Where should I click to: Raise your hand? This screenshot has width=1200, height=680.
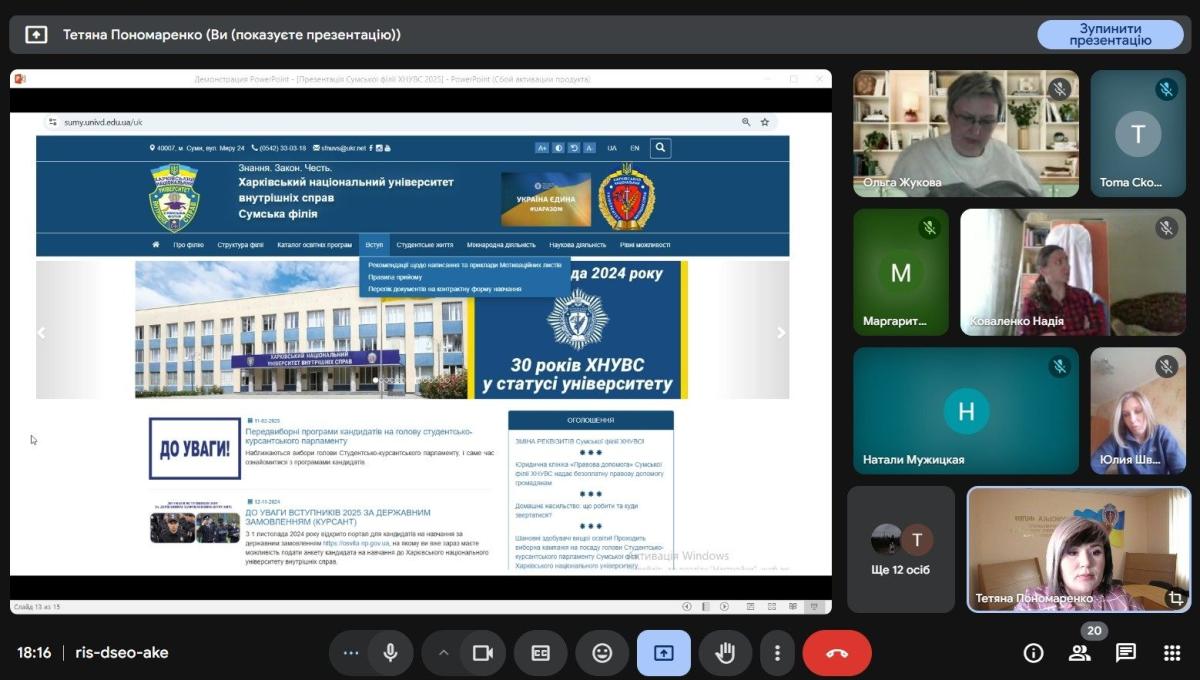(x=725, y=653)
